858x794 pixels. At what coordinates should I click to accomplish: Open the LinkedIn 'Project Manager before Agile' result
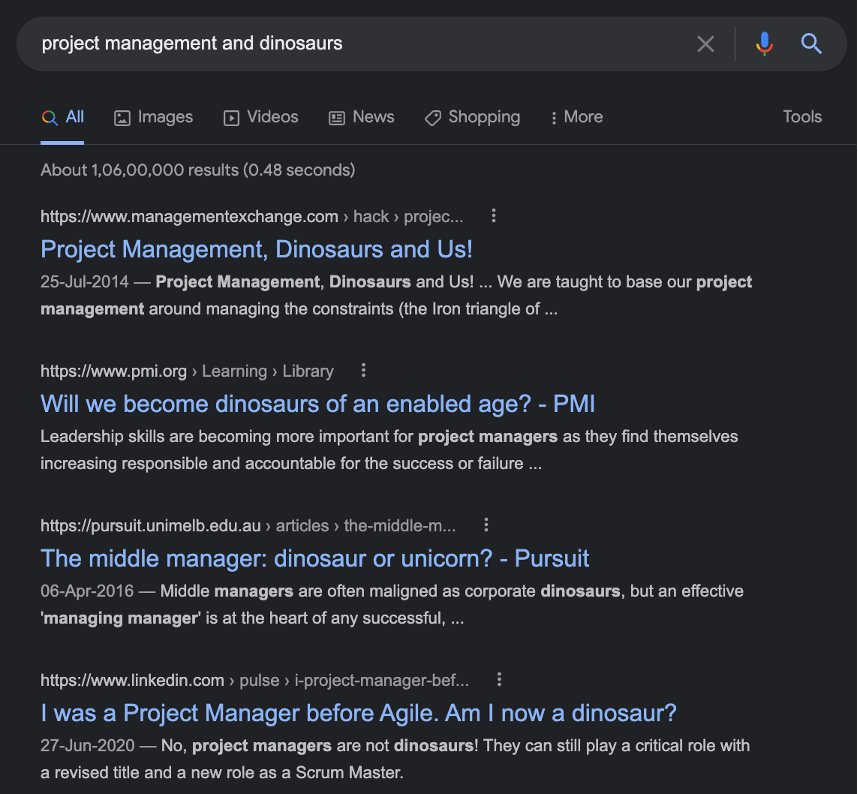point(358,713)
